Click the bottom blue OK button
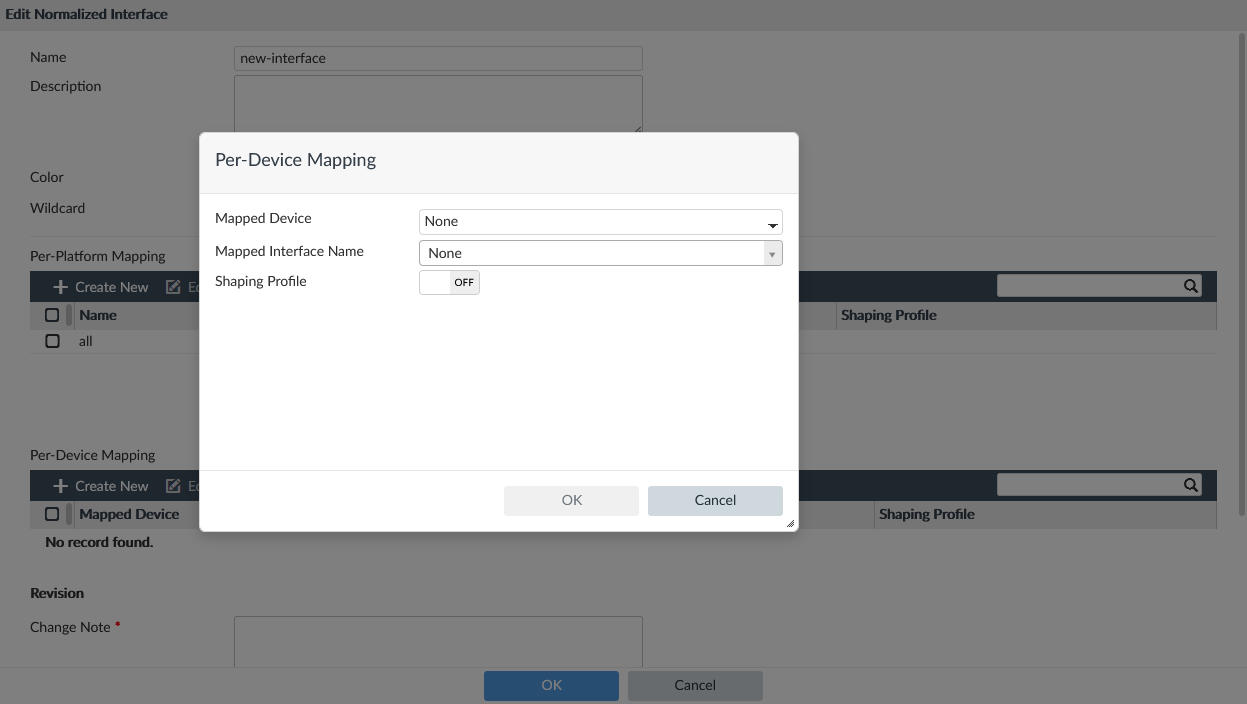Image resolution: width=1247 pixels, height=704 pixels. pyautogui.click(x=551, y=685)
